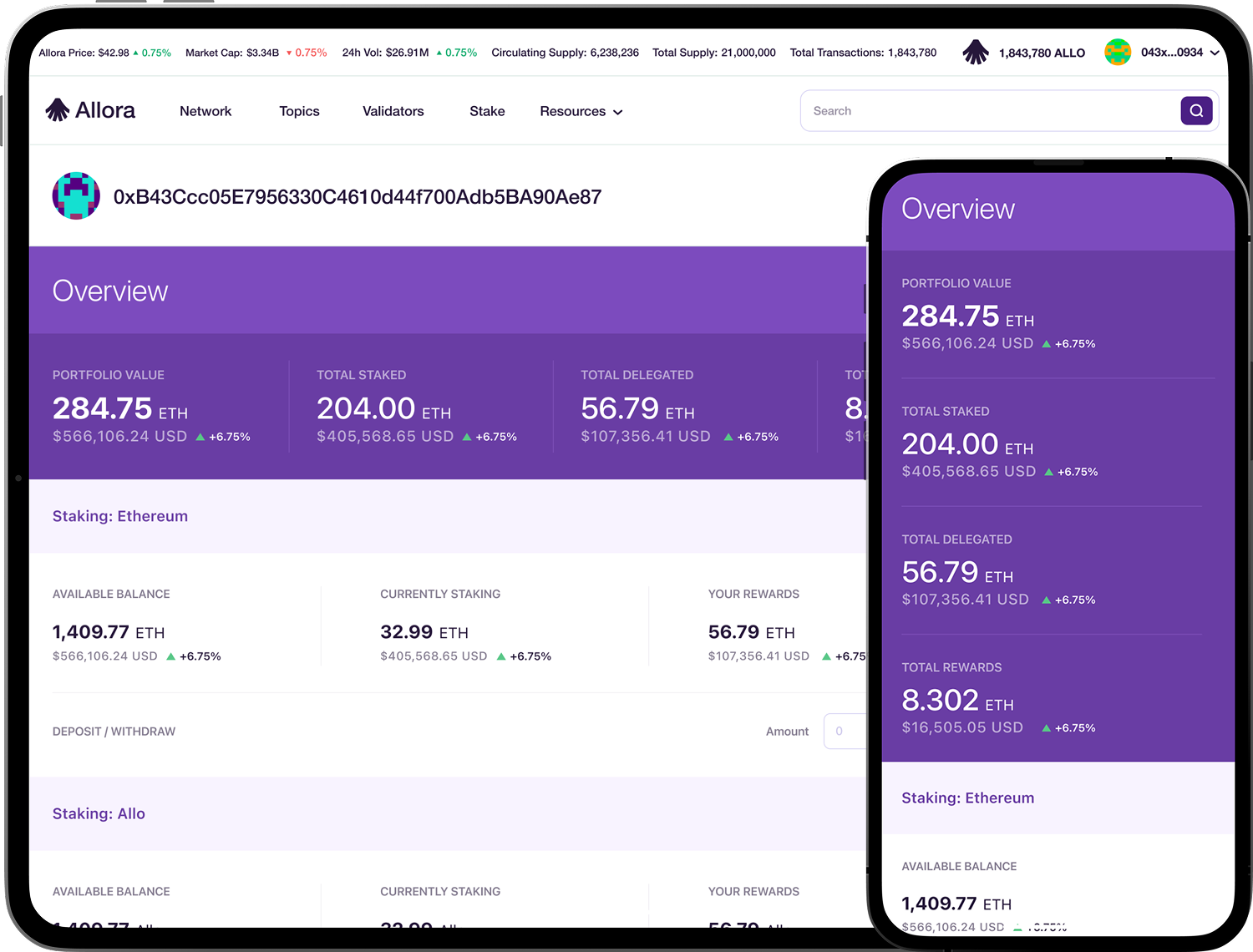Click the Allora logo in navbar
The width and height of the screenshot is (1253, 952).
pyautogui.click(x=90, y=110)
